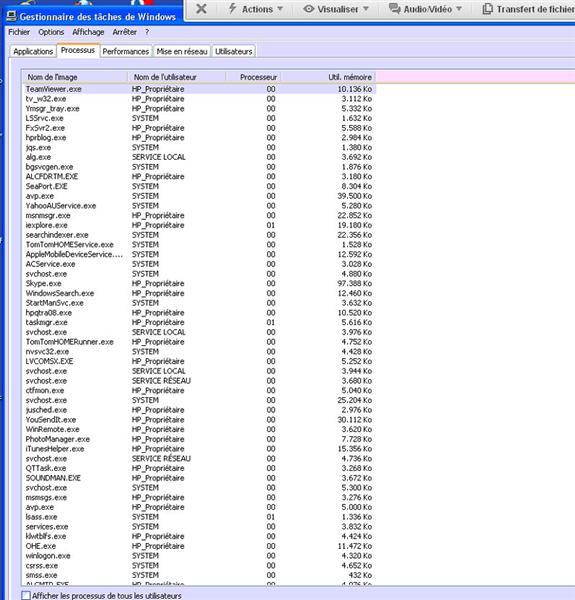Select the YahooAUService.exe process

199,206
